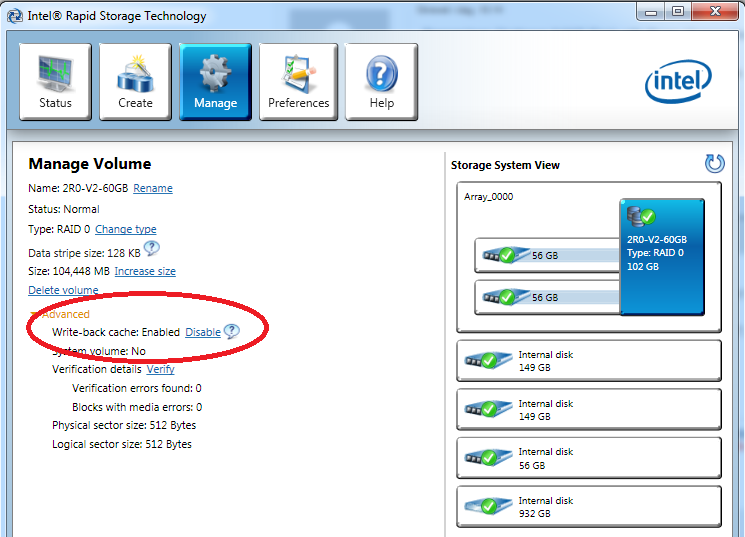Minimize the Intel RST window
The width and height of the screenshot is (745, 537).
pos(650,12)
